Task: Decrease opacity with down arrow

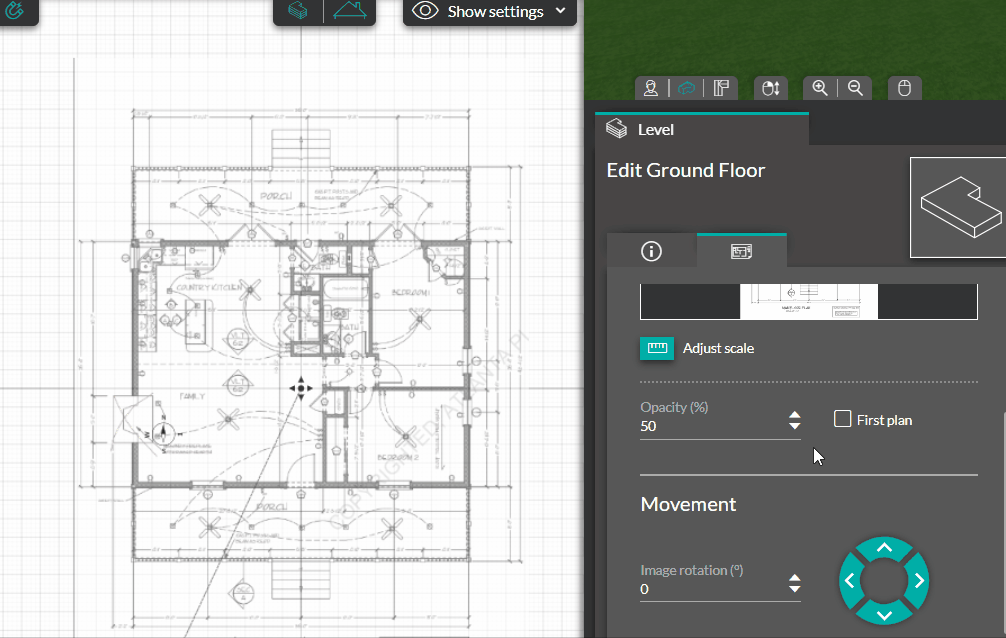Action: coord(794,426)
